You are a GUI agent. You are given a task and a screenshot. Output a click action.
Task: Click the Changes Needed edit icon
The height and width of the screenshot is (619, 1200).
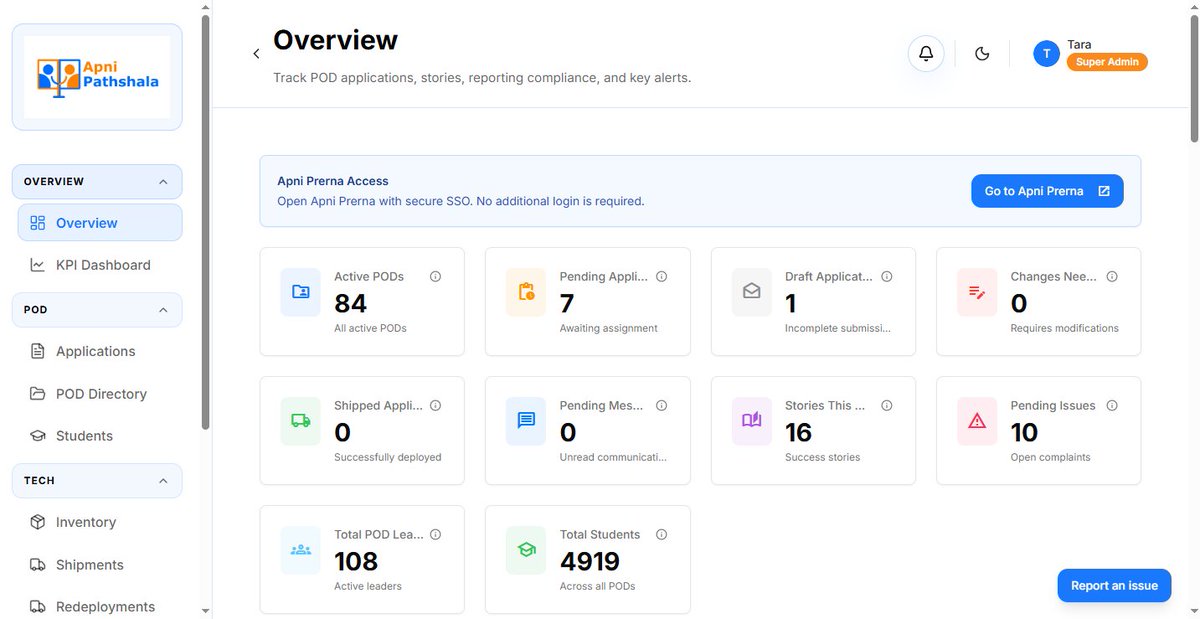977,292
